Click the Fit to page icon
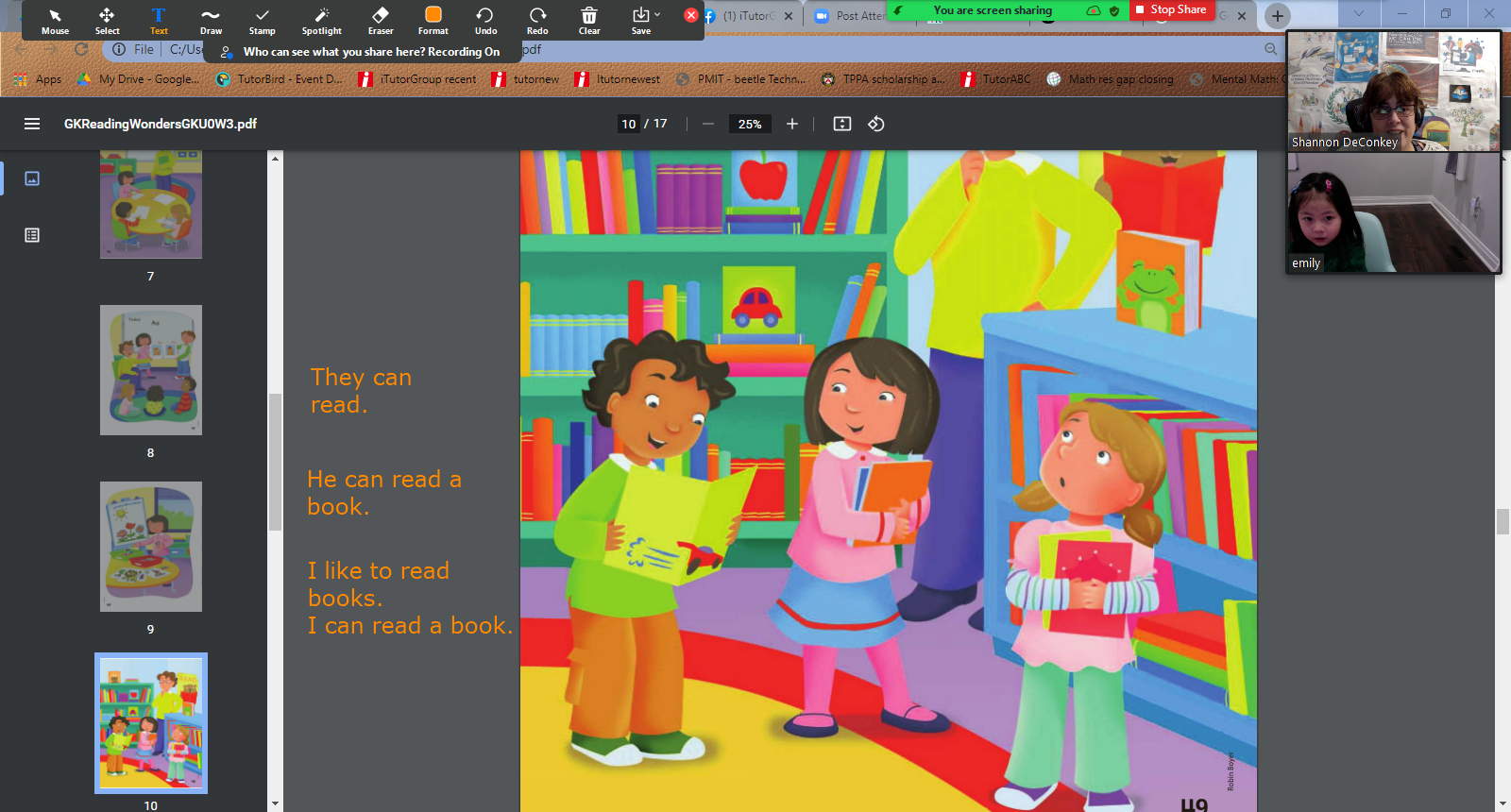1511x812 pixels. (x=842, y=124)
